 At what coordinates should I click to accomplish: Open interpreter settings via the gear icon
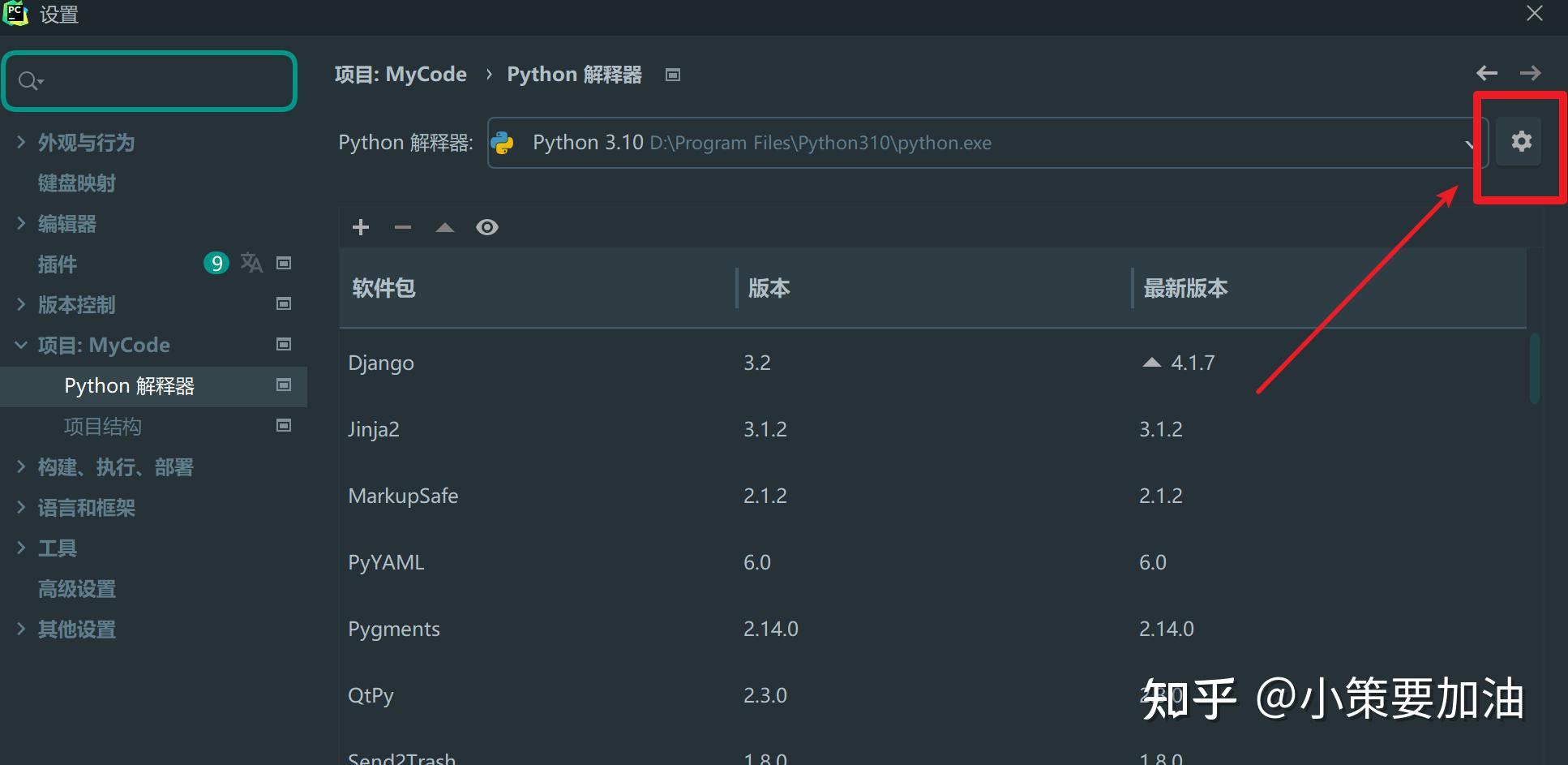pyautogui.click(x=1521, y=141)
